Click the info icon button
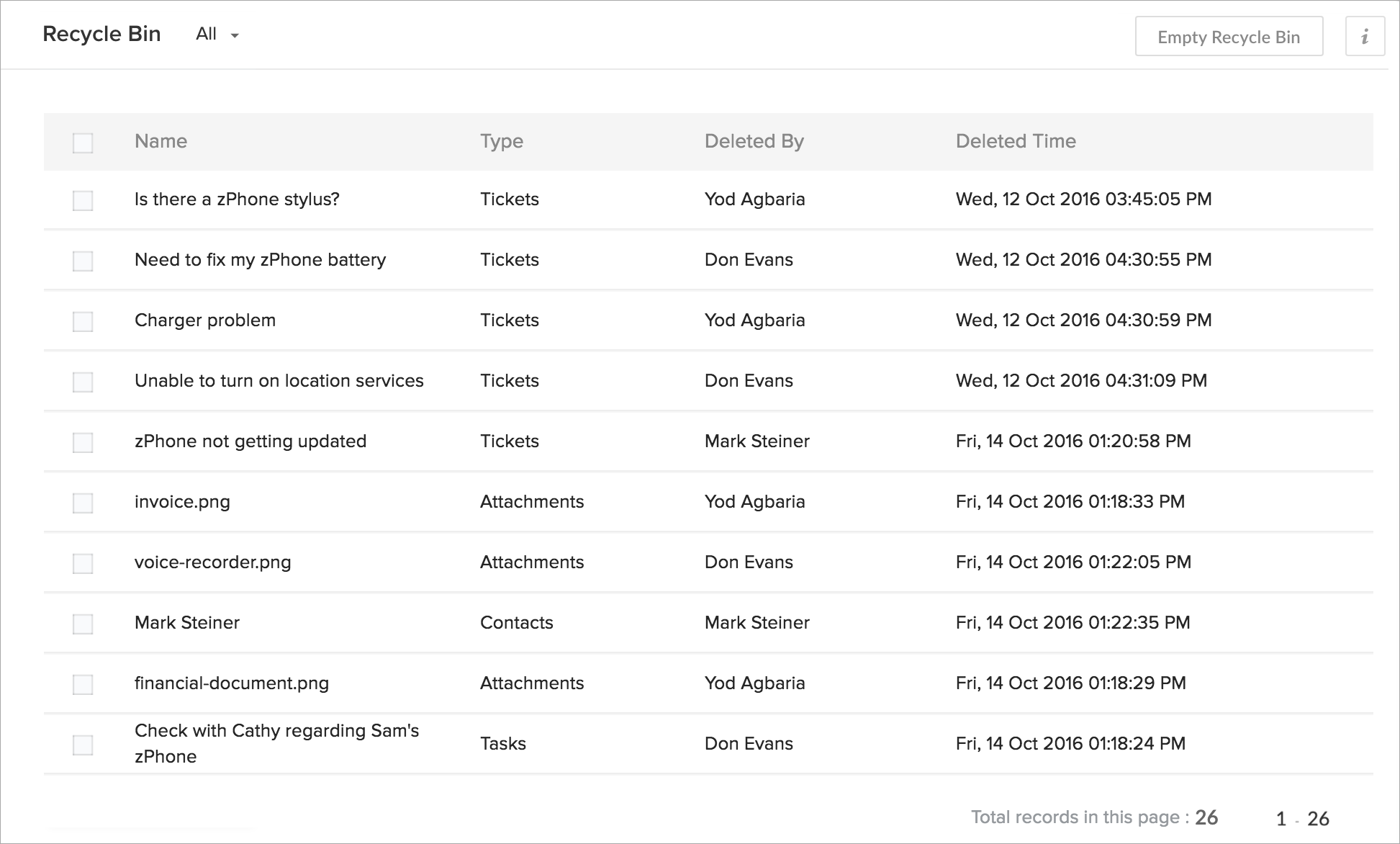1400x844 pixels. (x=1364, y=37)
